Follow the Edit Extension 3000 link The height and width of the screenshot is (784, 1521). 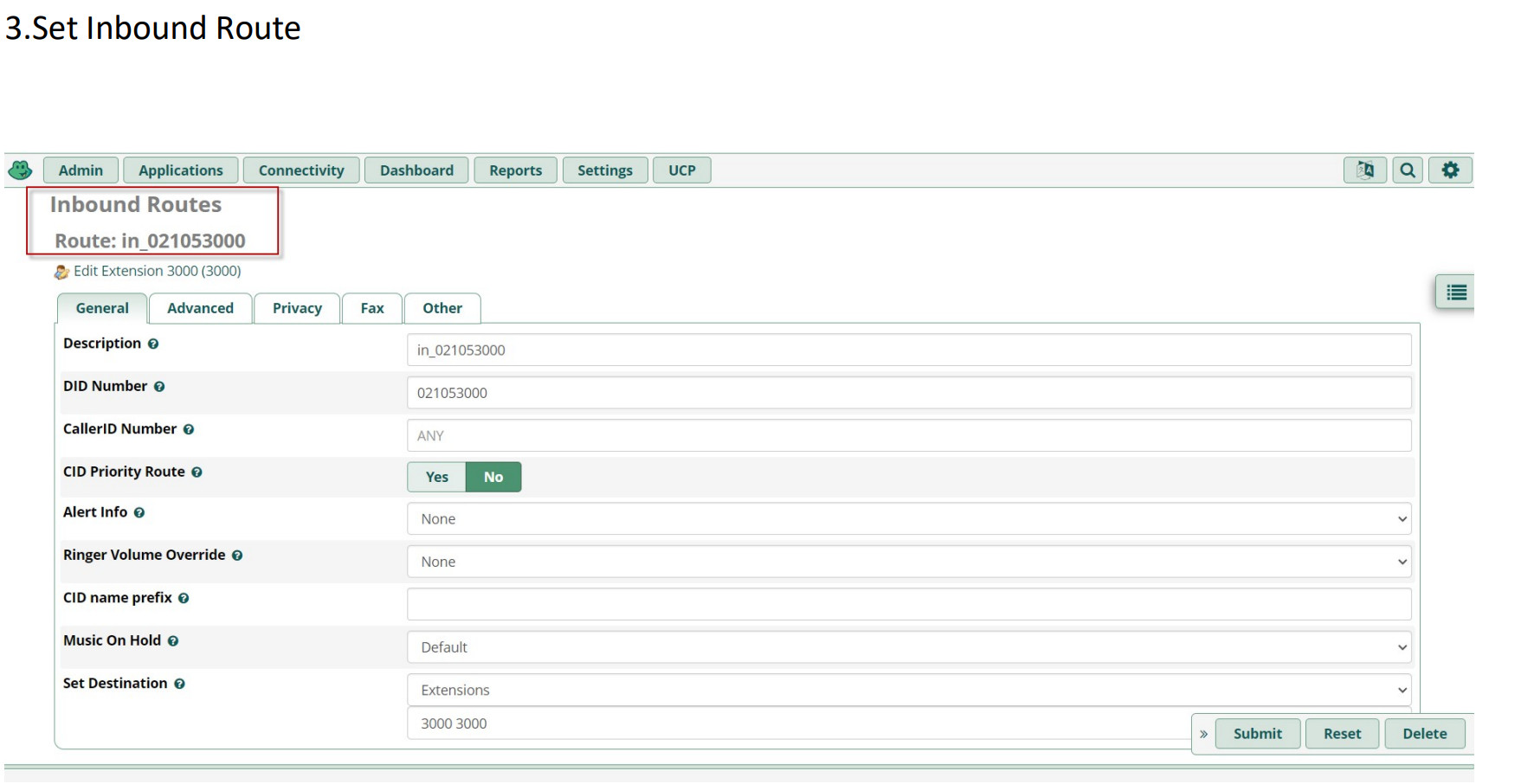pyautogui.click(x=158, y=271)
